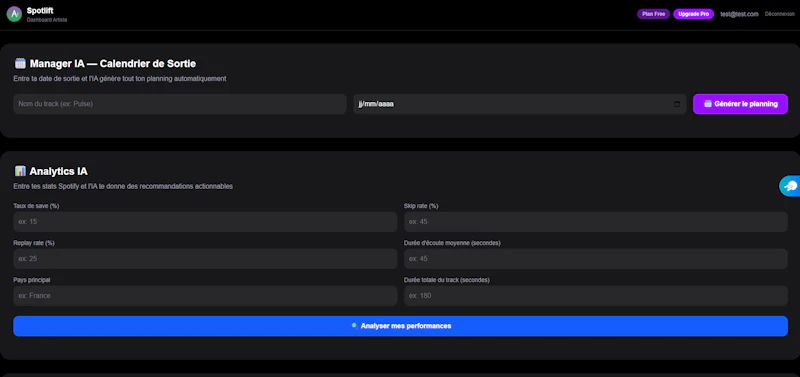Click the Spotlift brand title

(x=40, y=10)
